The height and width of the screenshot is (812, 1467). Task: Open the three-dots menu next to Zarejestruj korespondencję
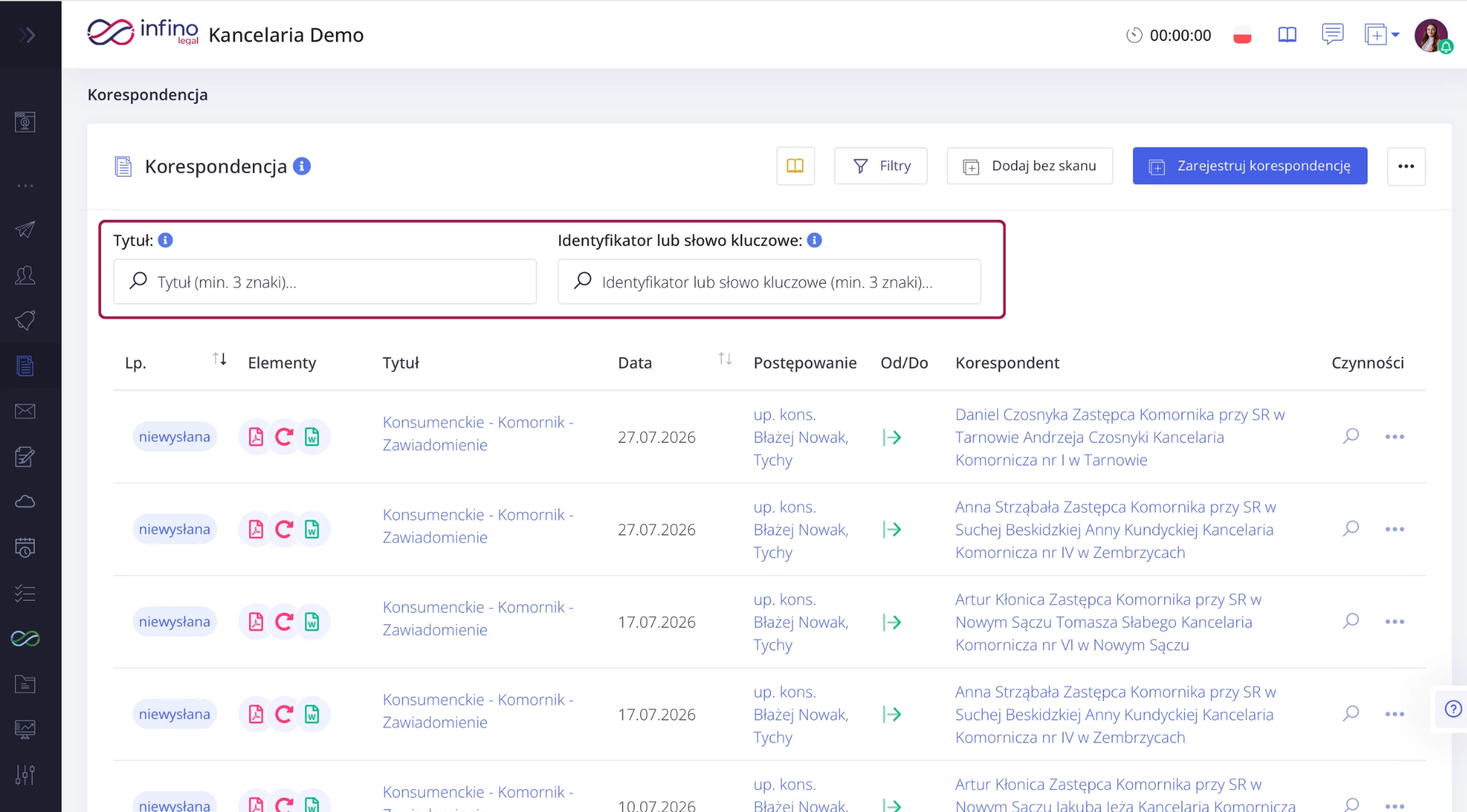click(1406, 166)
